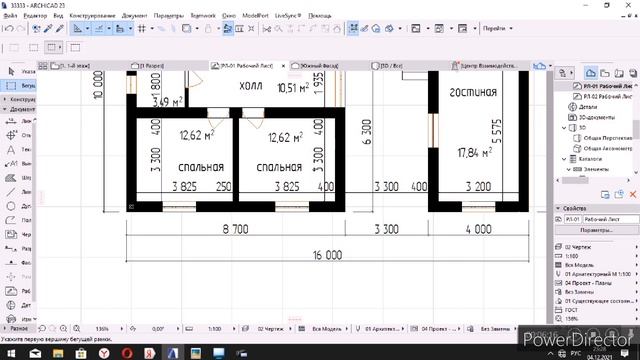
Task: Open Редактор menu
Action: tap(35, 16)
